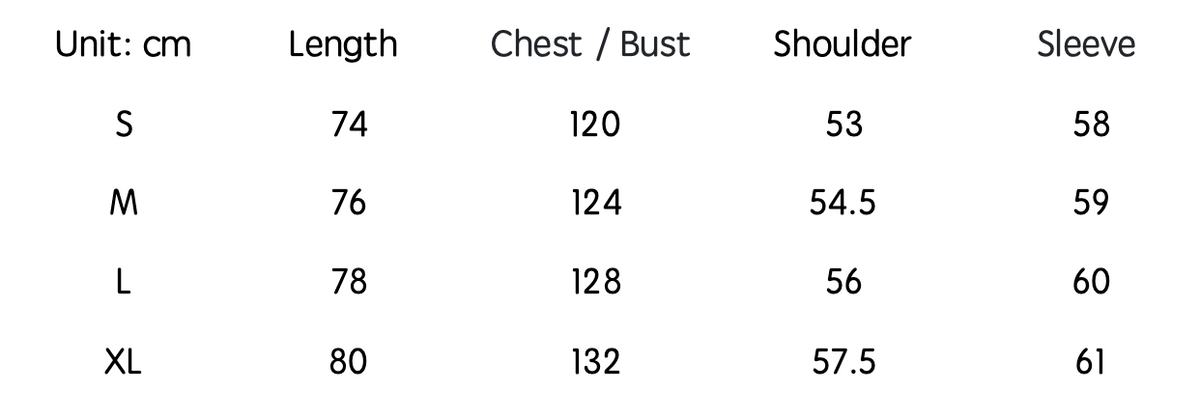The height and width of the screenshot is (419, 1200).
Task: Click the shoulder value 57.5
Action: click(843, 362)
